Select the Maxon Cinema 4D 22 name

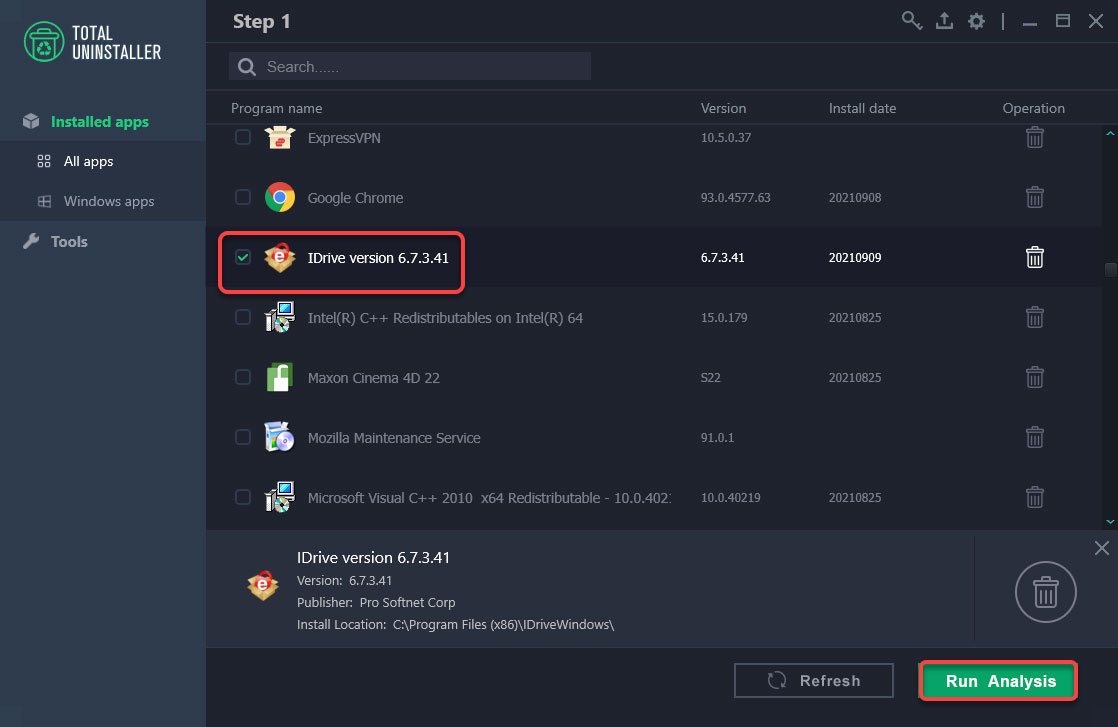374,378
